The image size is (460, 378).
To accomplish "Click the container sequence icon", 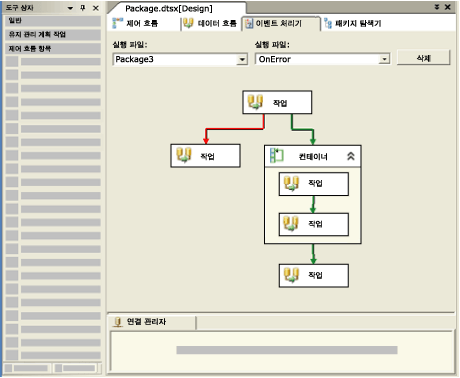I will coord(276,156).
